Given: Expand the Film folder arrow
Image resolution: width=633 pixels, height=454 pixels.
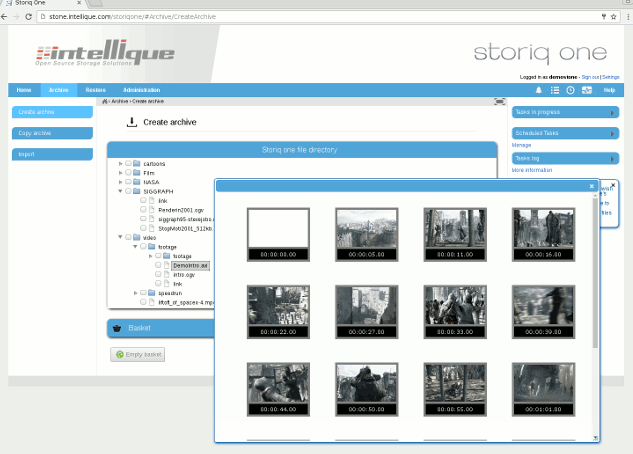Looking at the screenshot, I should pos(120,173).
